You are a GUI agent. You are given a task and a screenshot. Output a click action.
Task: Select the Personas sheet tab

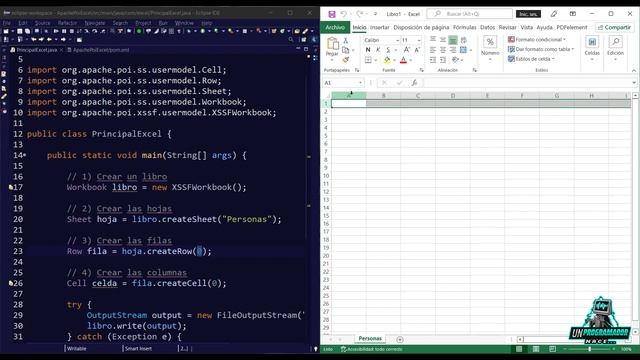pos(370,339)
